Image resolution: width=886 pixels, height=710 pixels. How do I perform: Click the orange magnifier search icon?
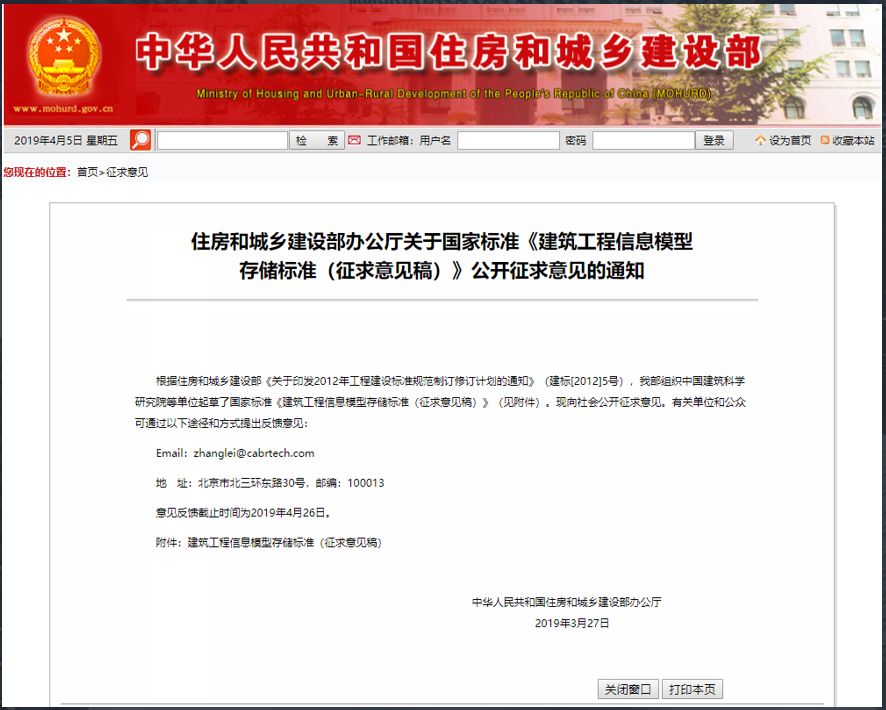click(141, 140)
